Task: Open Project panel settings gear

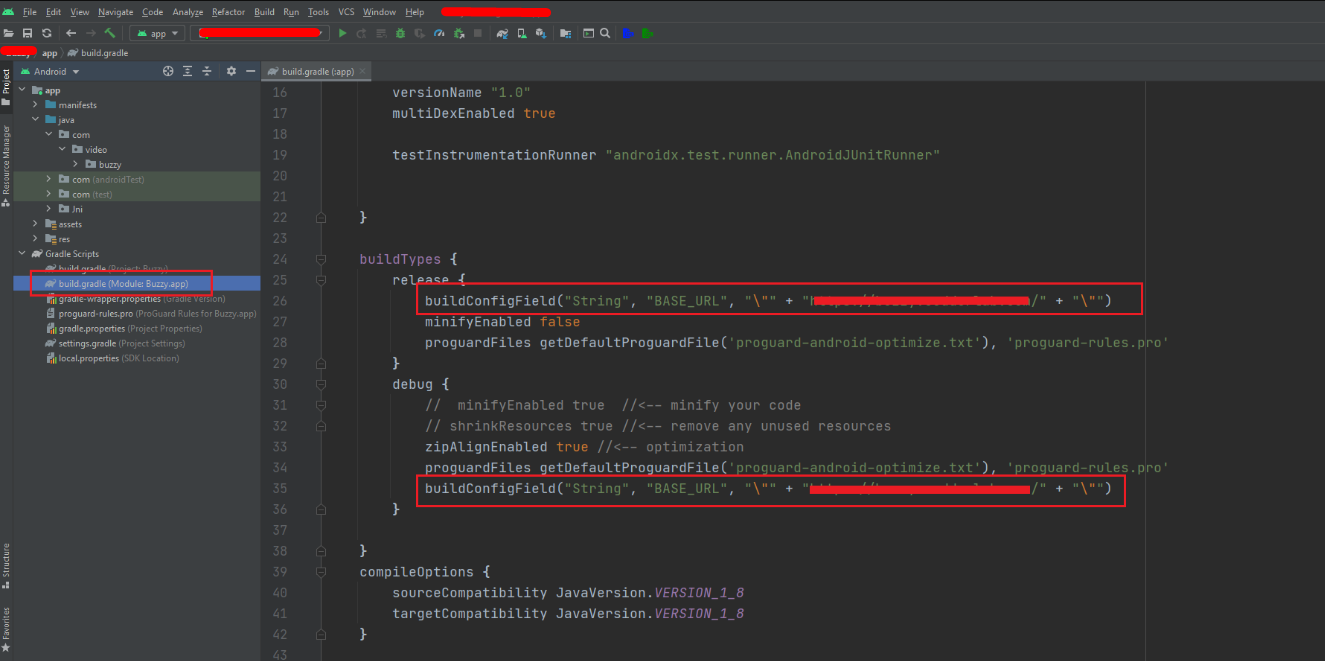Action: point(231,71)
